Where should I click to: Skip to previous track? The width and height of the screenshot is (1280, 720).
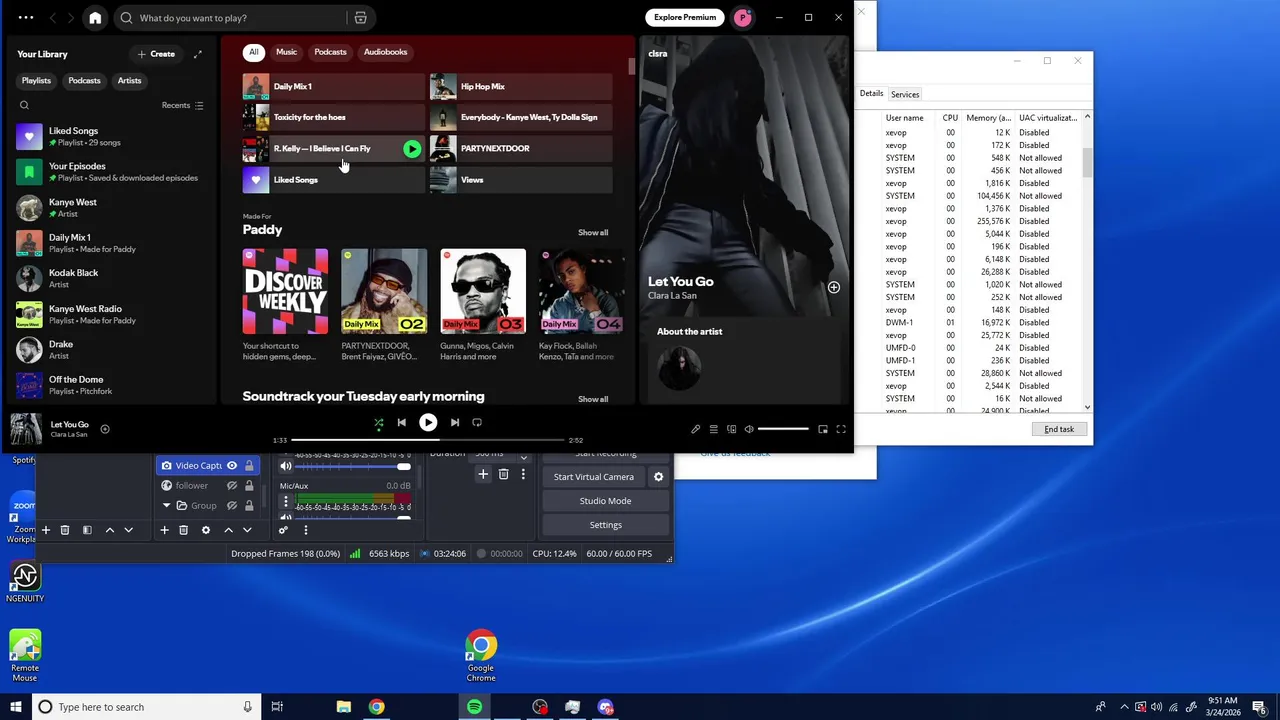(401, 422)
